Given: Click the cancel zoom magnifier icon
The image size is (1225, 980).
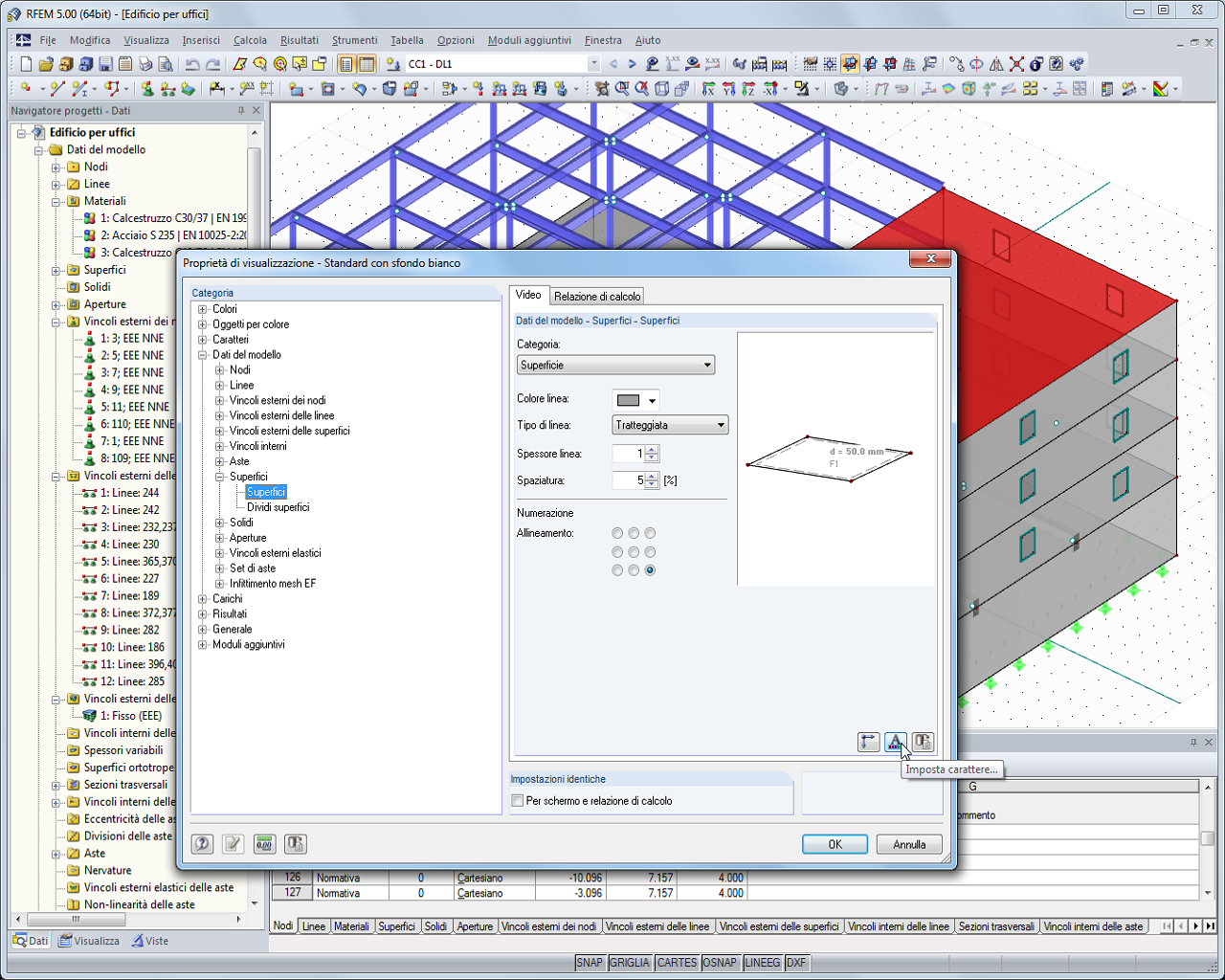Looking at the screenshot, I should [x=642, y=89].
